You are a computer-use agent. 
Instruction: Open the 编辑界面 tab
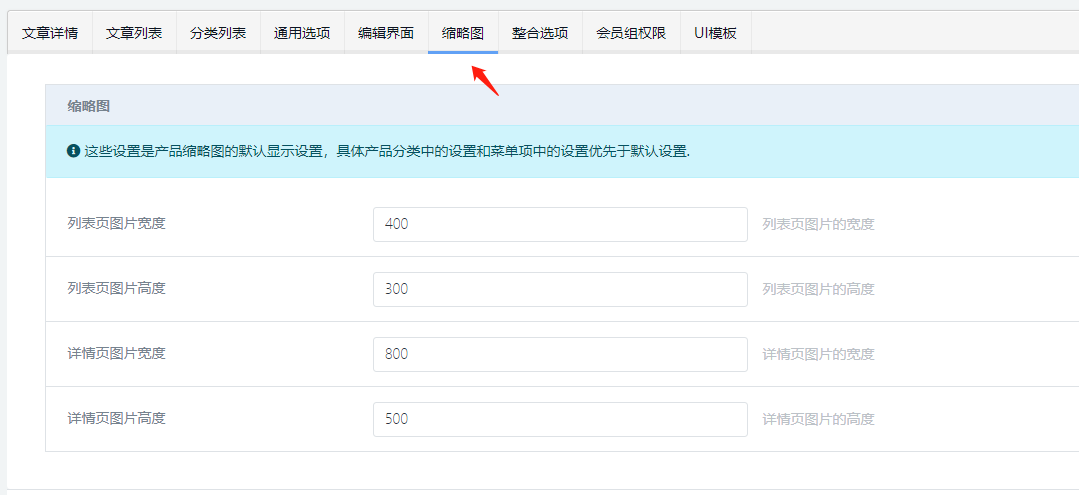point(386,33)
